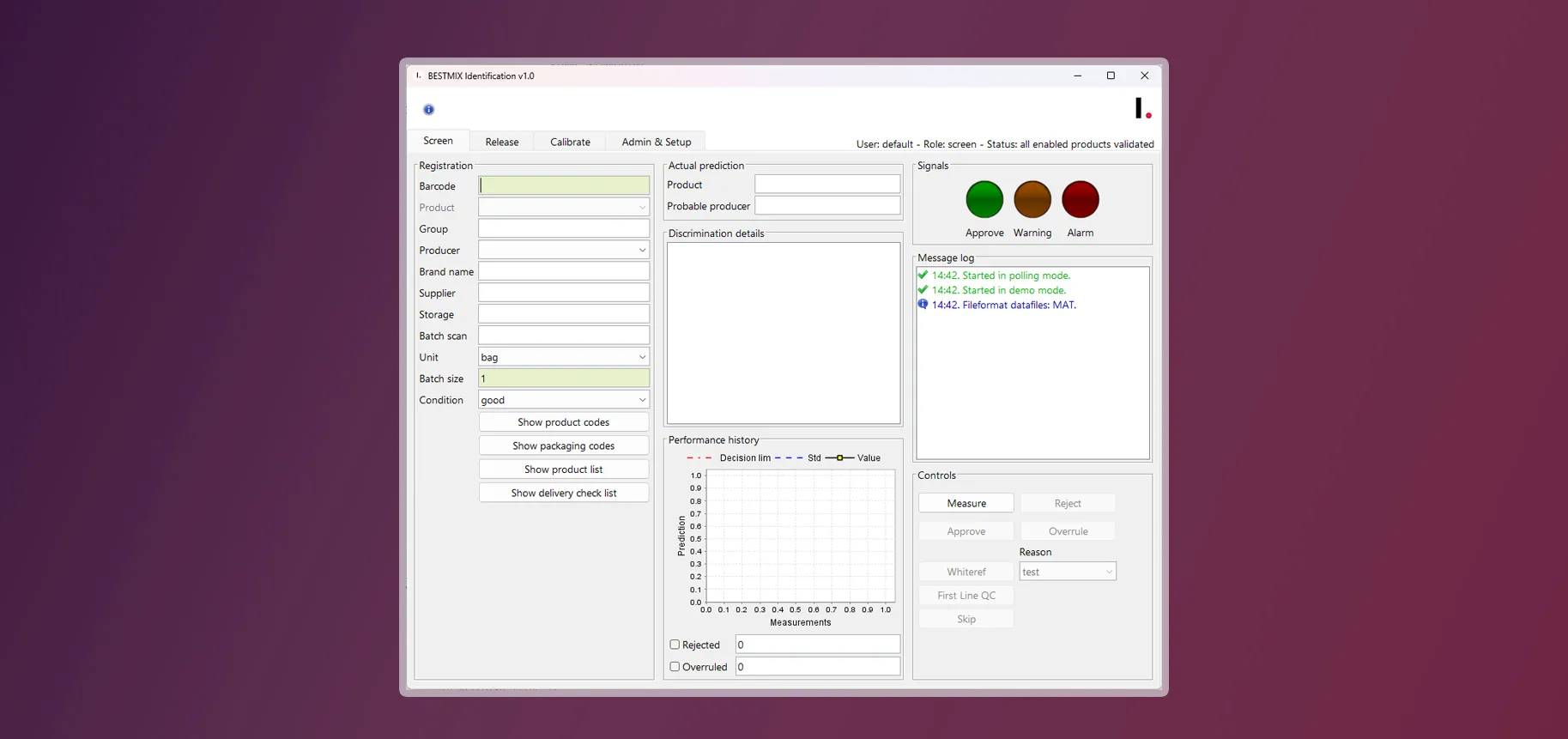Click the Barcode input field
Image resolution: width=1568 pixels, height=739 pixels.
click(564, 185)
